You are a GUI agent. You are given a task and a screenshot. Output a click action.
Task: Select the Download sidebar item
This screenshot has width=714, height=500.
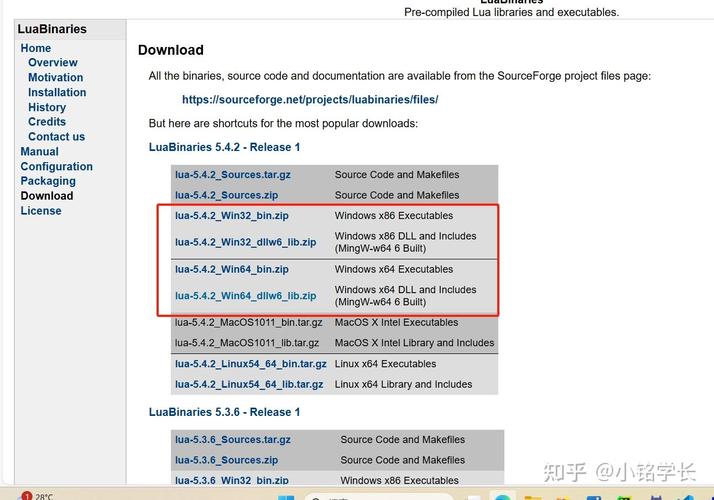pos(47,196)
